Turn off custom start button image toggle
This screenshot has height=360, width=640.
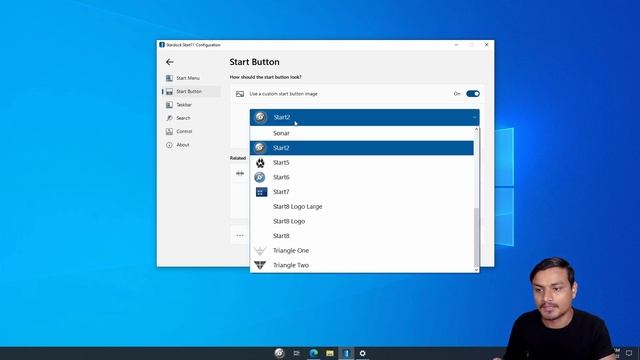pyautogui.click(x=473, y=94)
